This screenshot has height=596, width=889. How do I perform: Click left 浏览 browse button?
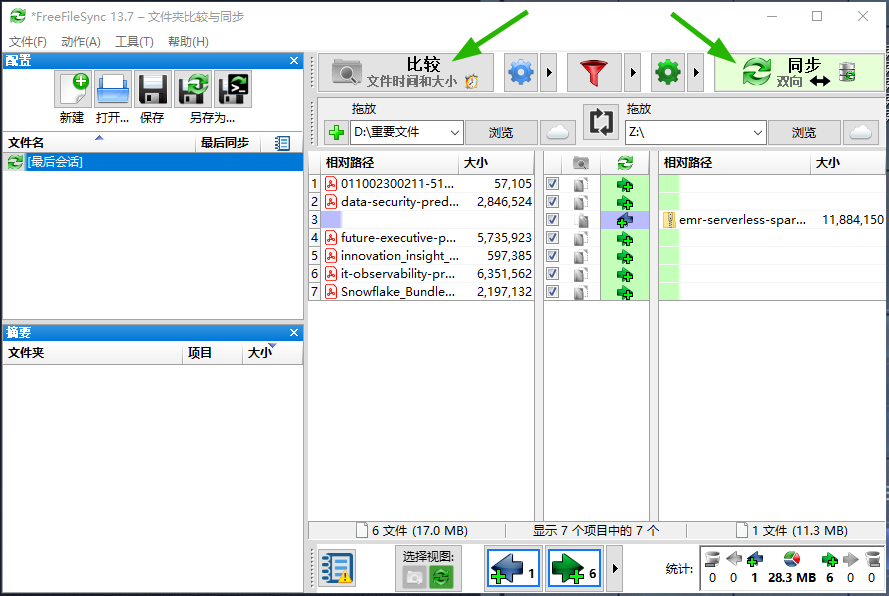click(x=501, y=133)
